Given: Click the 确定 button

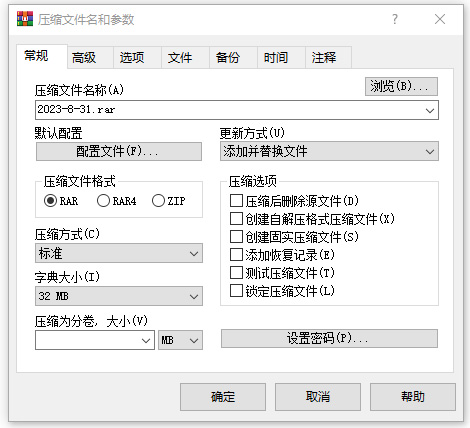Looking at the screenshot, I should pos(223,397).
